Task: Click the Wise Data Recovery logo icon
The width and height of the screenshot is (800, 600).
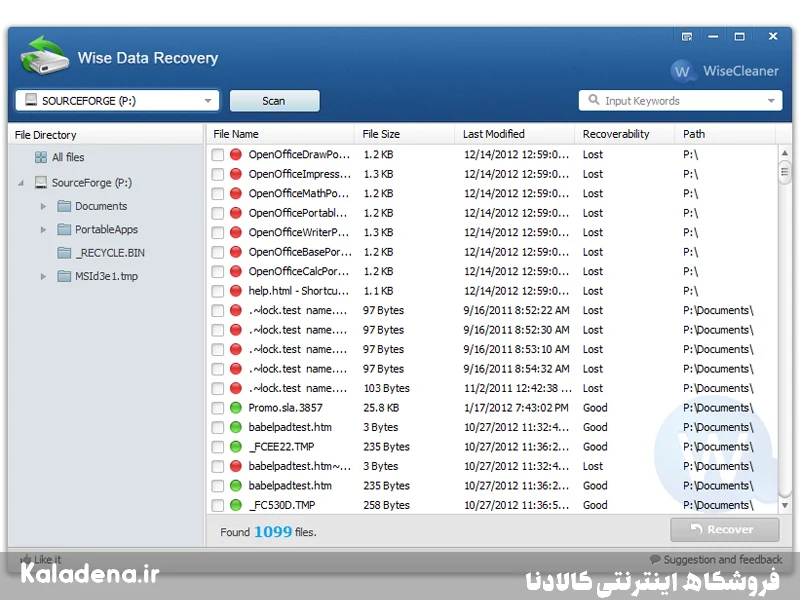Action: (44, 56)
